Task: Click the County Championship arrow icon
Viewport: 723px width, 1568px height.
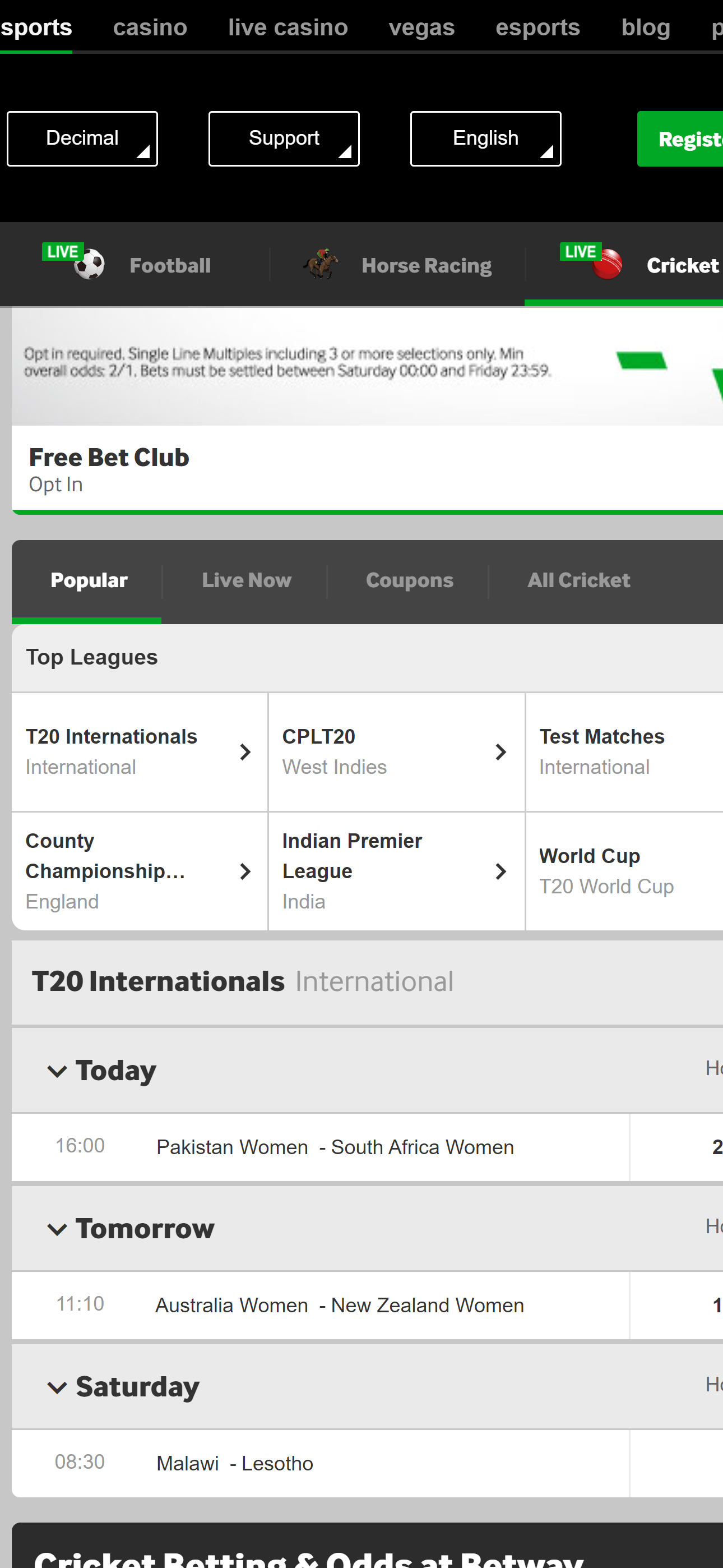Action: (245, 871)
